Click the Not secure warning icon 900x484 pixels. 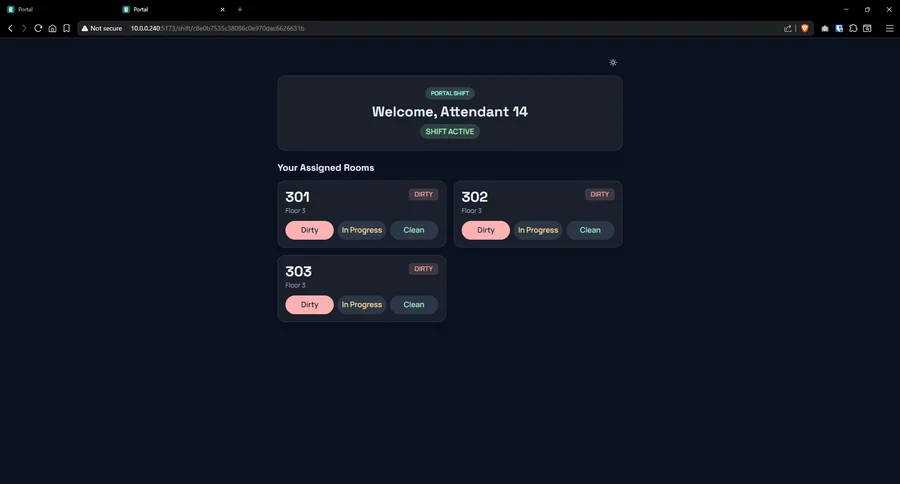85,28
